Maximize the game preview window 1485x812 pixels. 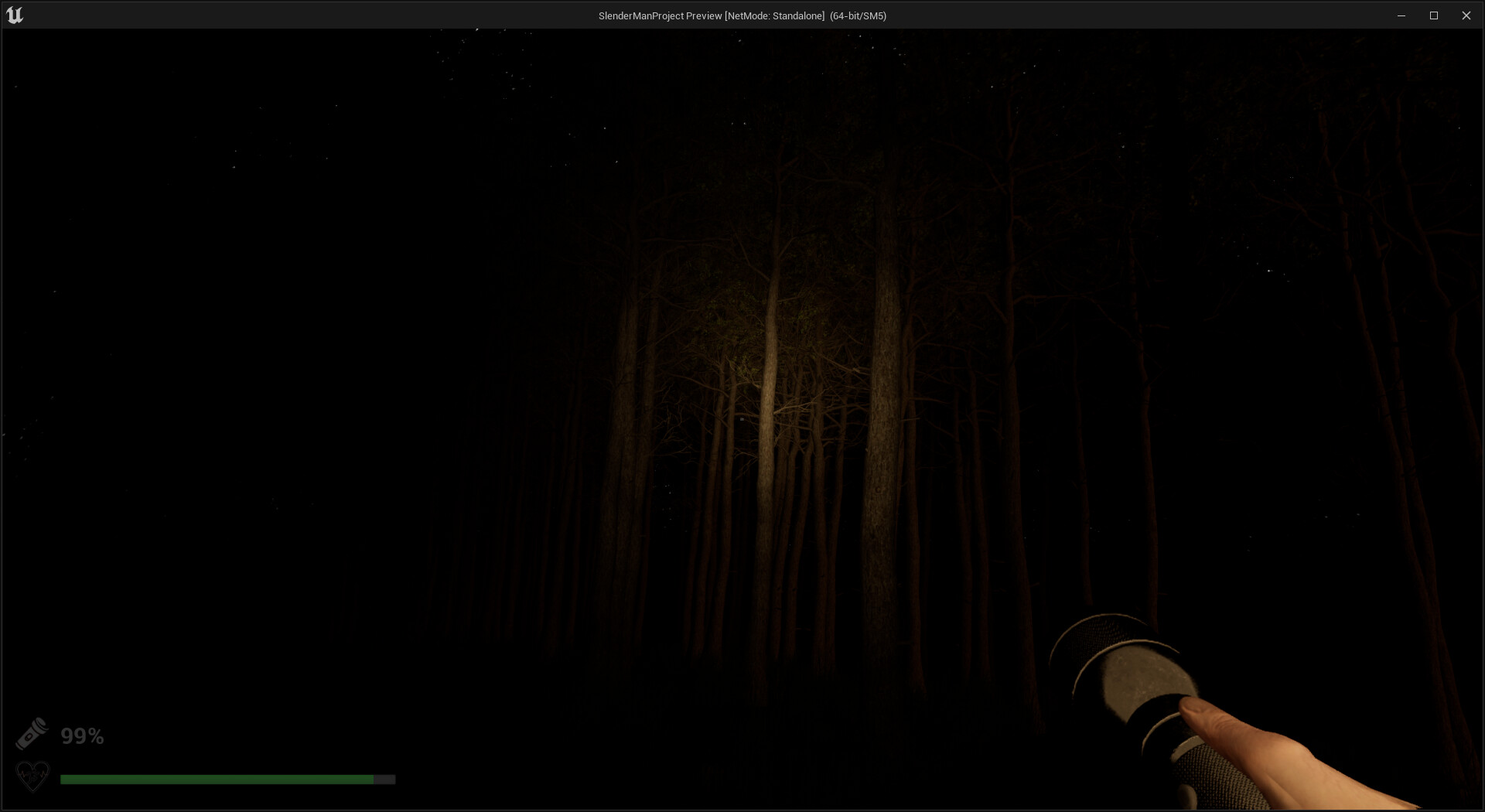click(x=1434, y=15)
